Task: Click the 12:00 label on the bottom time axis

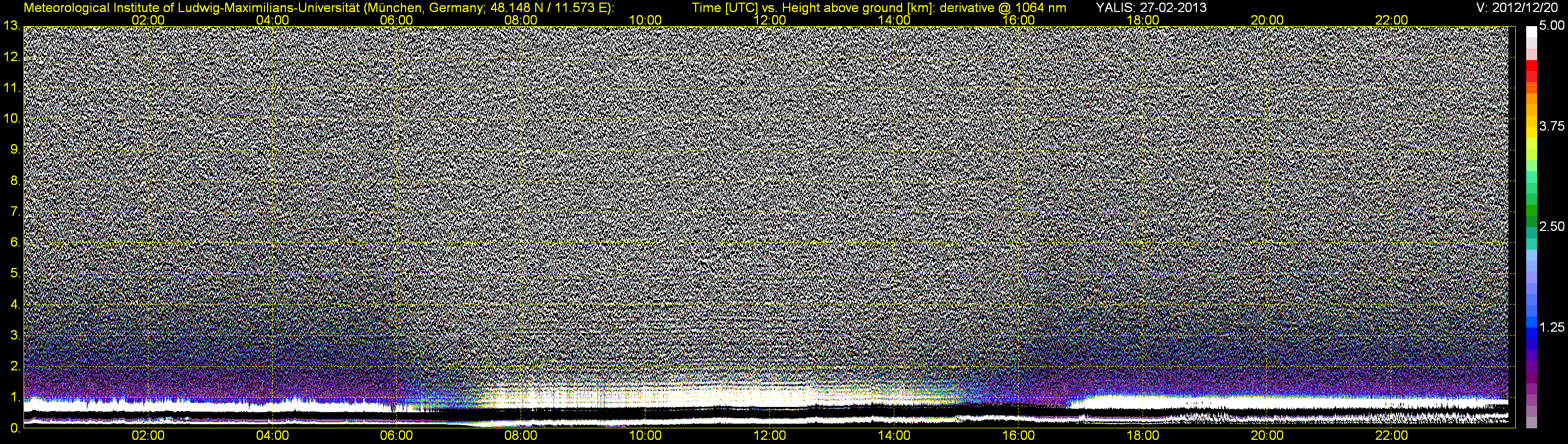Action: point(769,436)
